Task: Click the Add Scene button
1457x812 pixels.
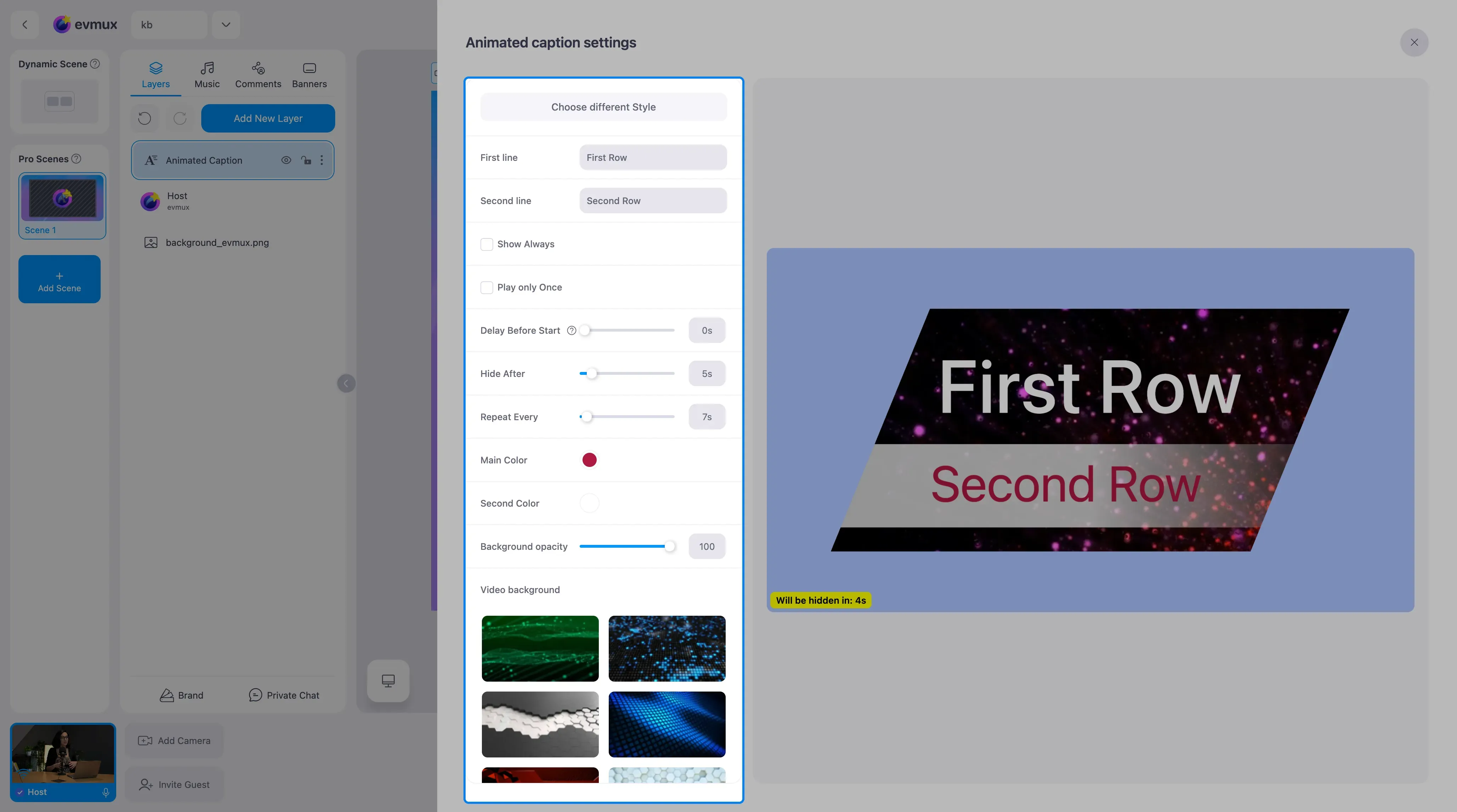Action: pos(60,279)
